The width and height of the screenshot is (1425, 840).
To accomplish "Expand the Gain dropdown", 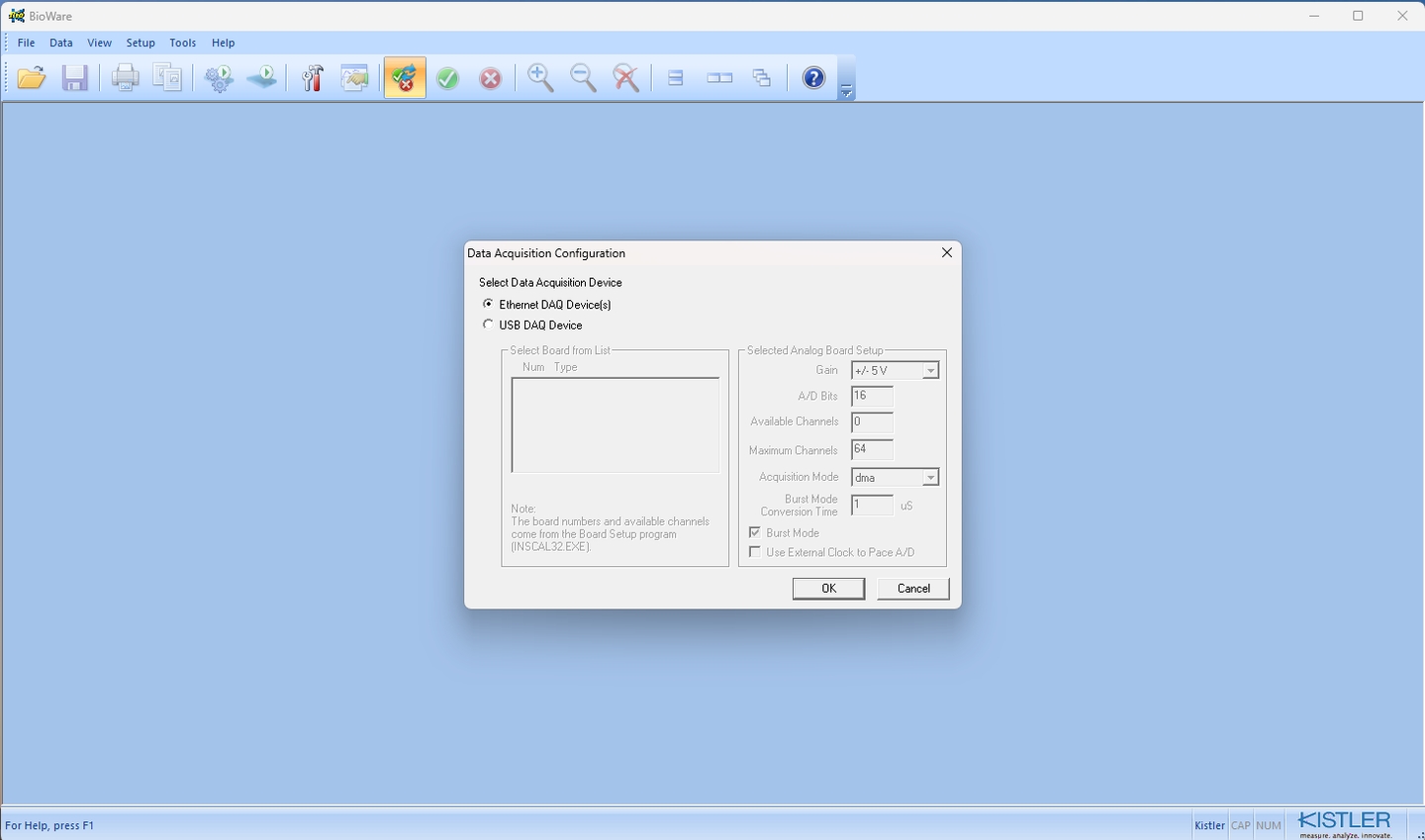I will (x=930, y=371).
